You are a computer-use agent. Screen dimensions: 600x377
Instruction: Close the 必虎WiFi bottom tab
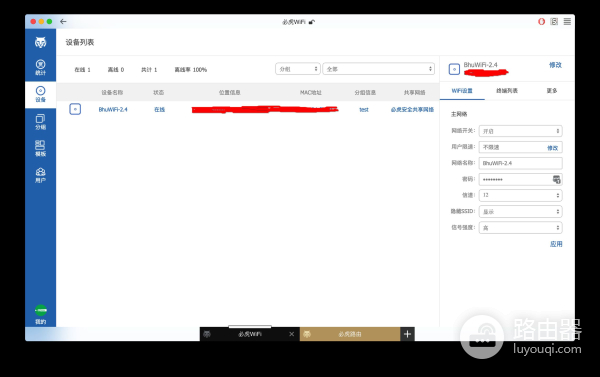pos(292,334)
